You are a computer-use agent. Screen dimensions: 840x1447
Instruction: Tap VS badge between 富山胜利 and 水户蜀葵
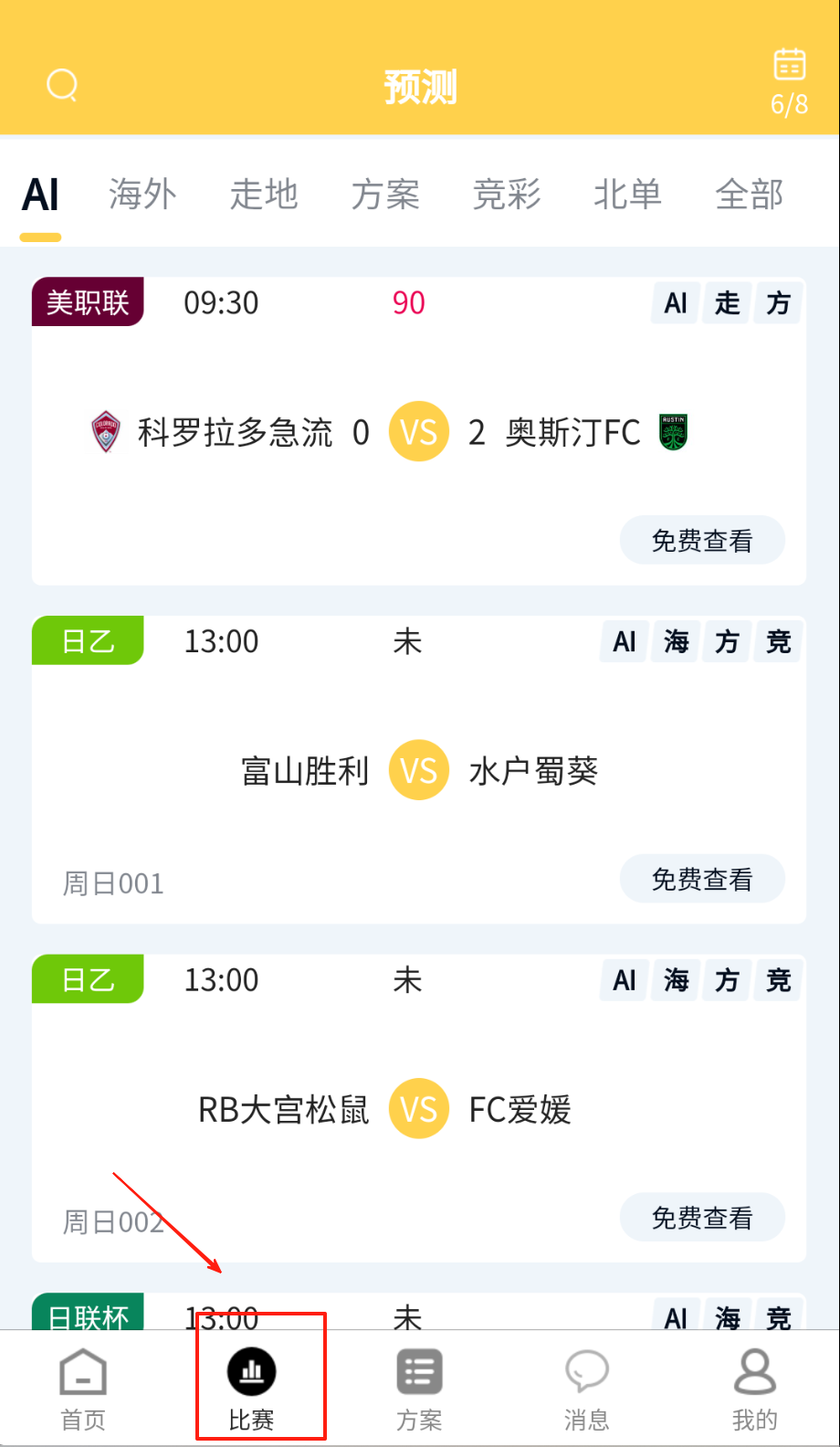tap(419, 770)
